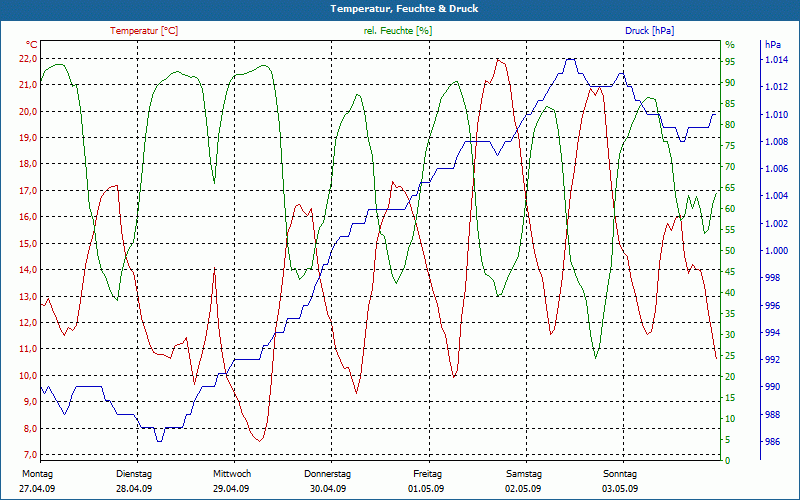Click the '1.006' pressure axis value
This screenshot has width=800, height=500.
point(776,168)
